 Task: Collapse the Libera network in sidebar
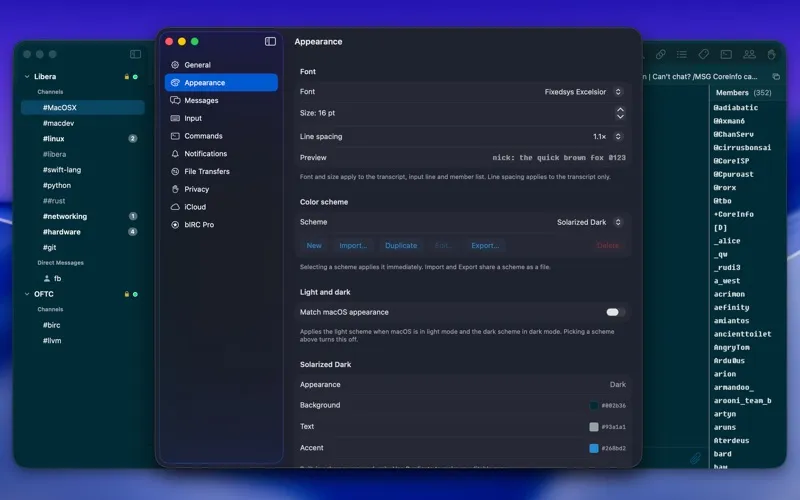[27, 77]
